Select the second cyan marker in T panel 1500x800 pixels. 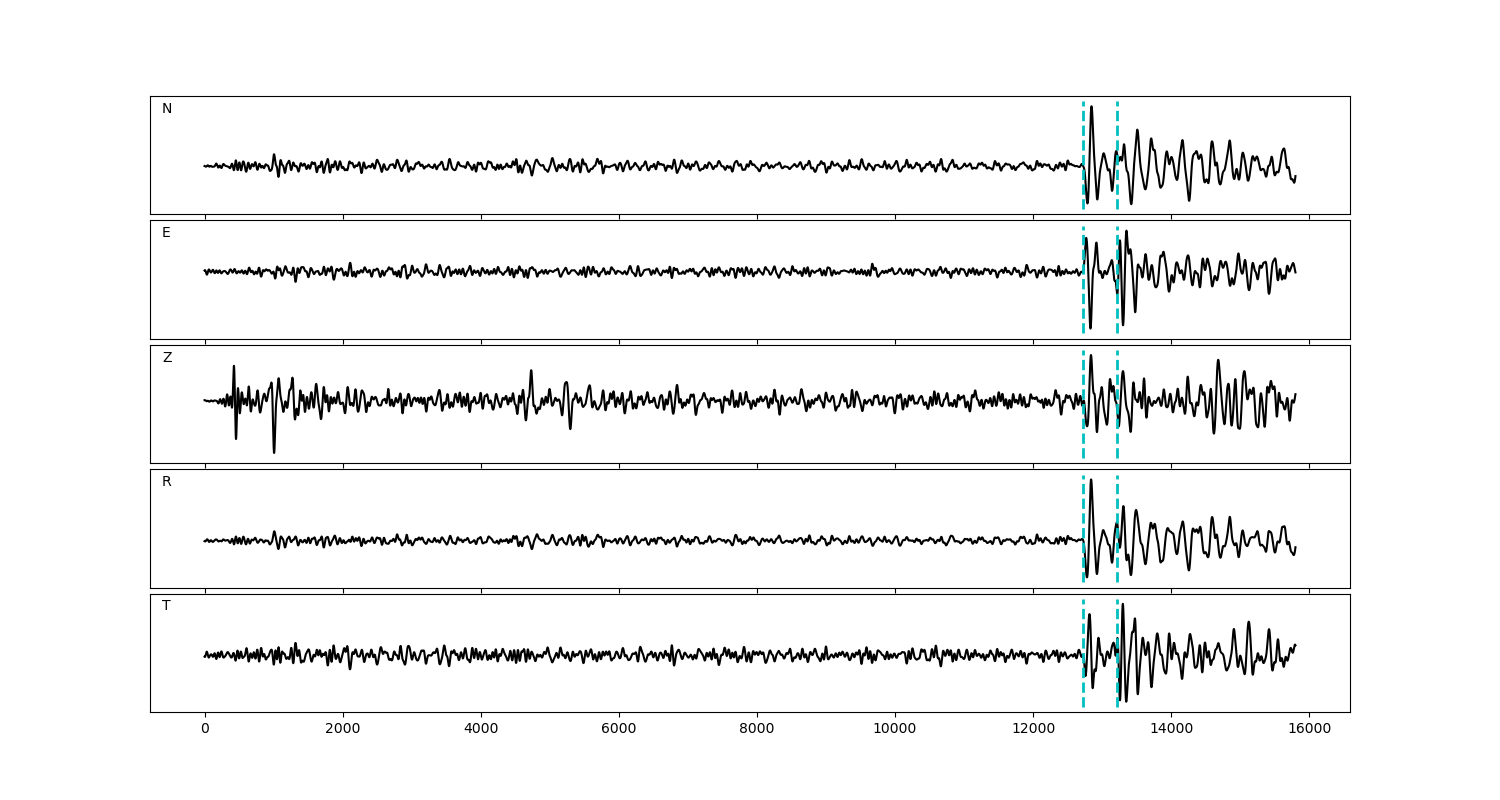point(1117,620)
